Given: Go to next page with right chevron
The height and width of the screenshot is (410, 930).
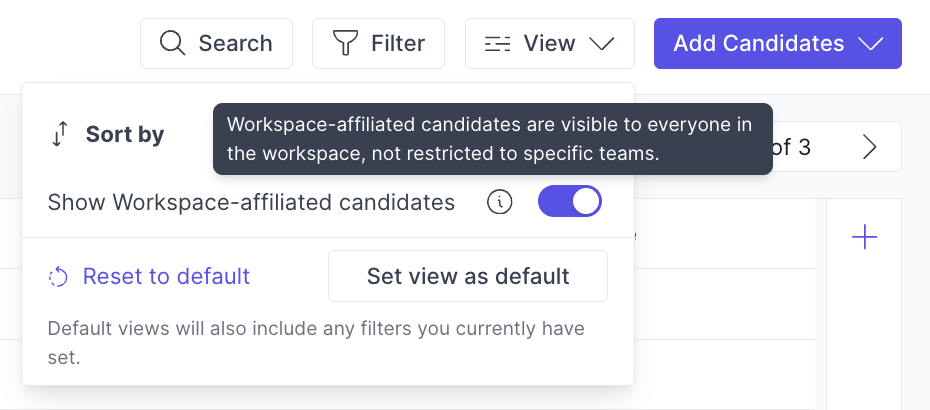Looking at the screenshot, I should [x=869, y=147].
